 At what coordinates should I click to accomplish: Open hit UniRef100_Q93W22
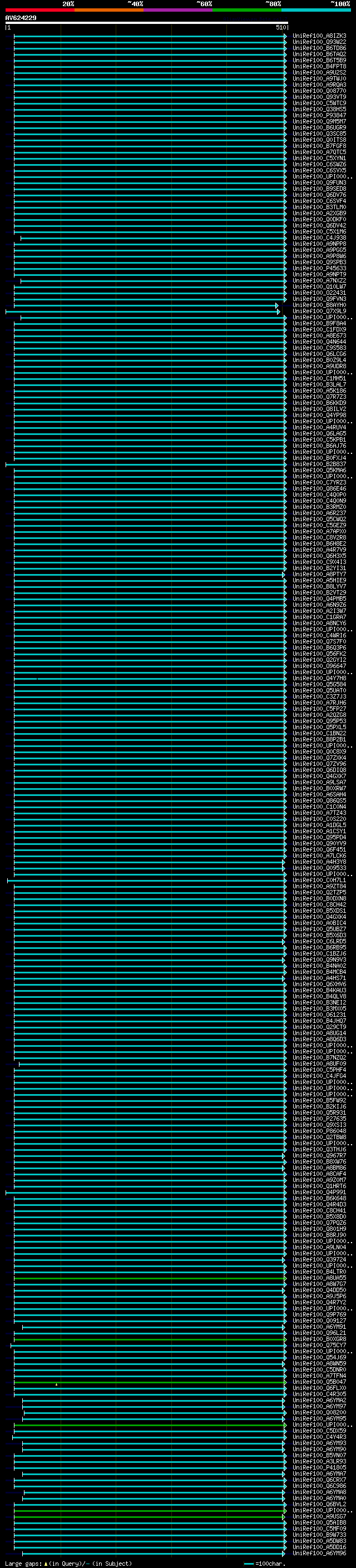[319, 42]
